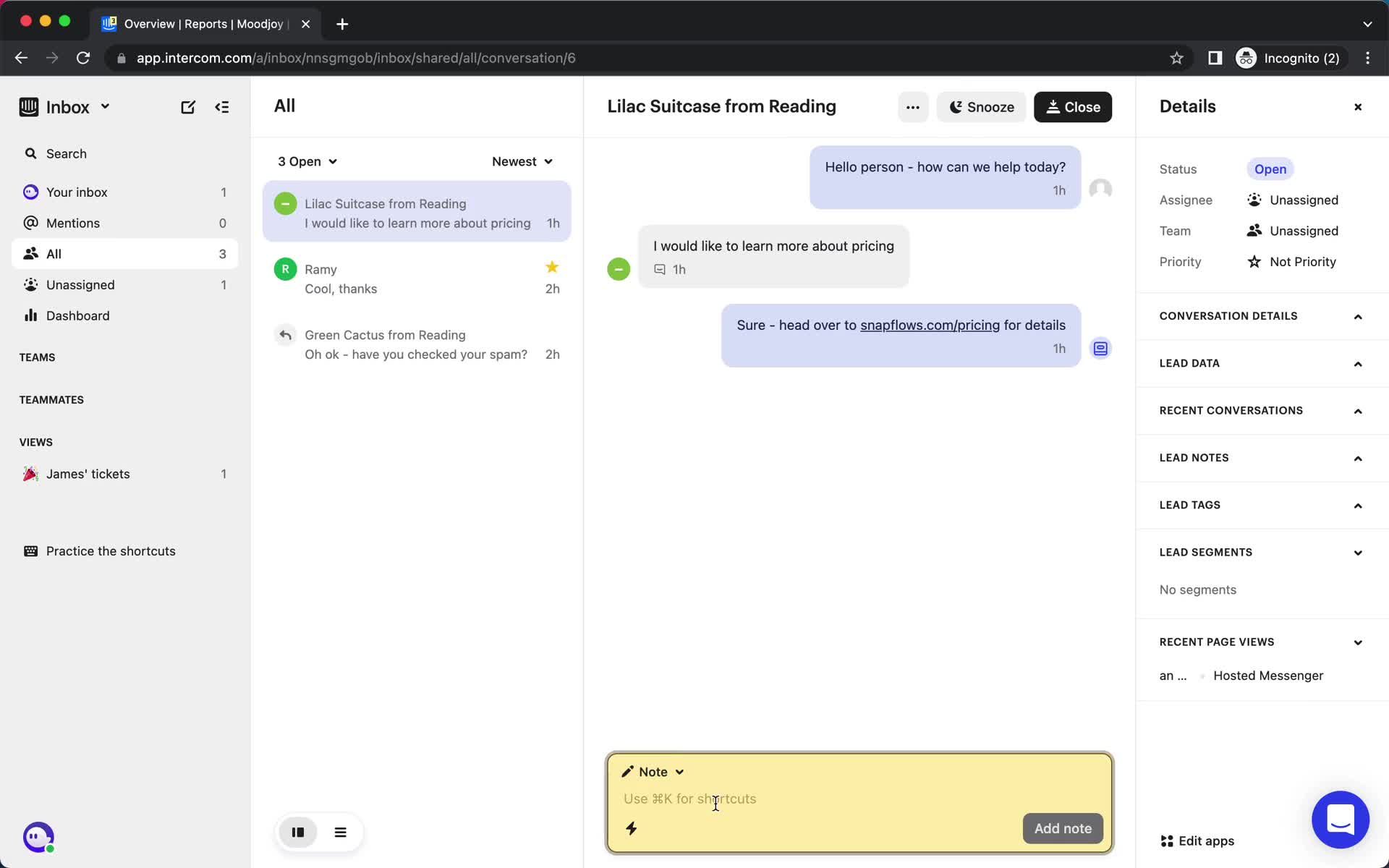The width and height of the screenshot is (1389, 868).
Task: Open the Note type dropdown
Action: point(653,772)
